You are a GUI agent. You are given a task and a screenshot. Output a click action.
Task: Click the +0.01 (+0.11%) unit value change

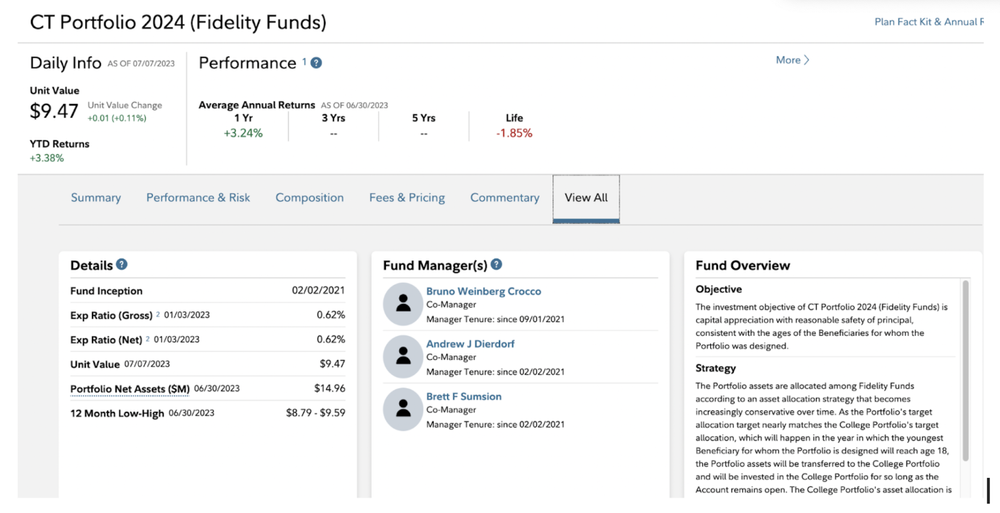117,118
